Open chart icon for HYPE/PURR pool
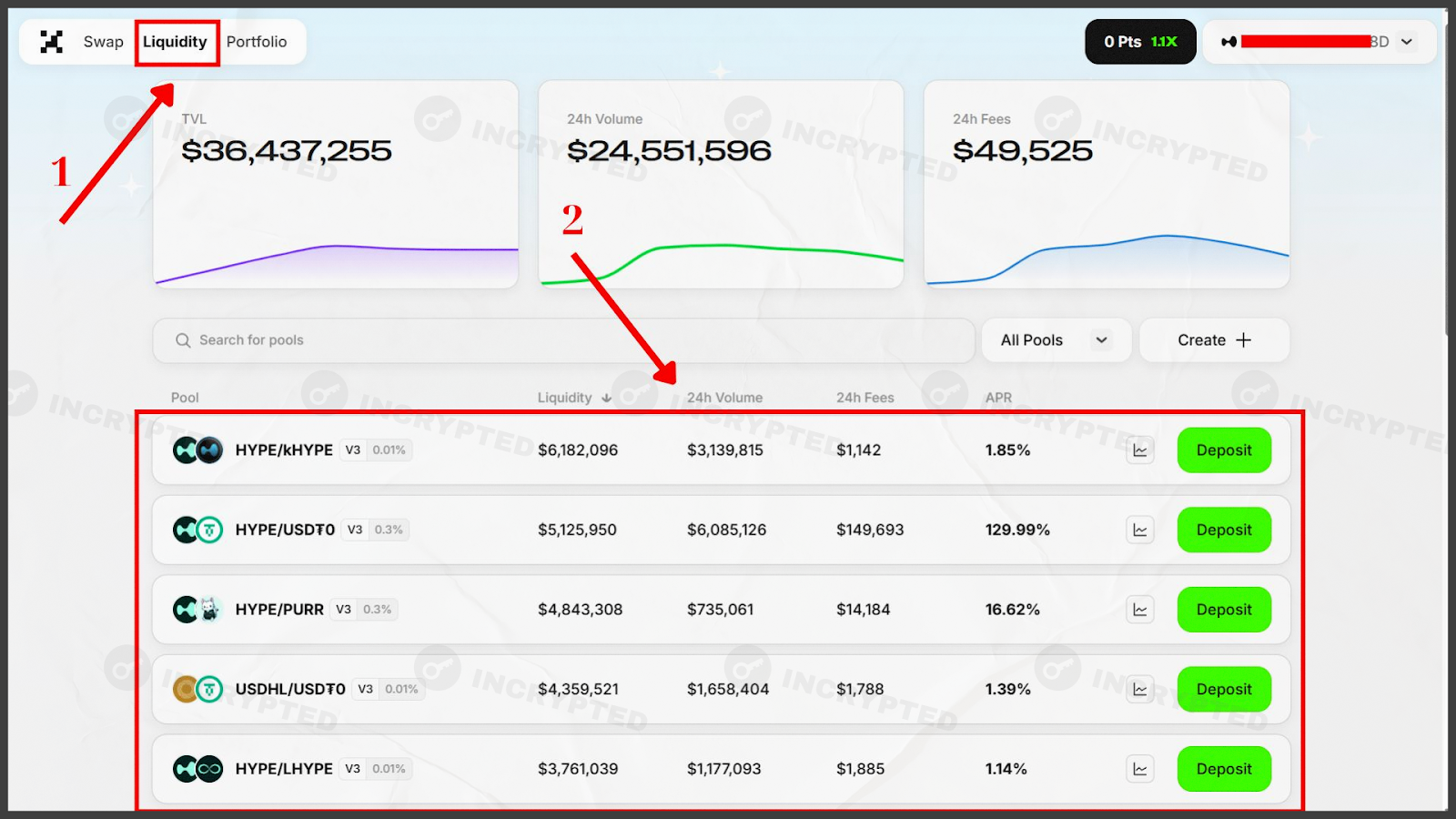Viewport: 1456px width, 819px height. click(x=1139, y=610)
